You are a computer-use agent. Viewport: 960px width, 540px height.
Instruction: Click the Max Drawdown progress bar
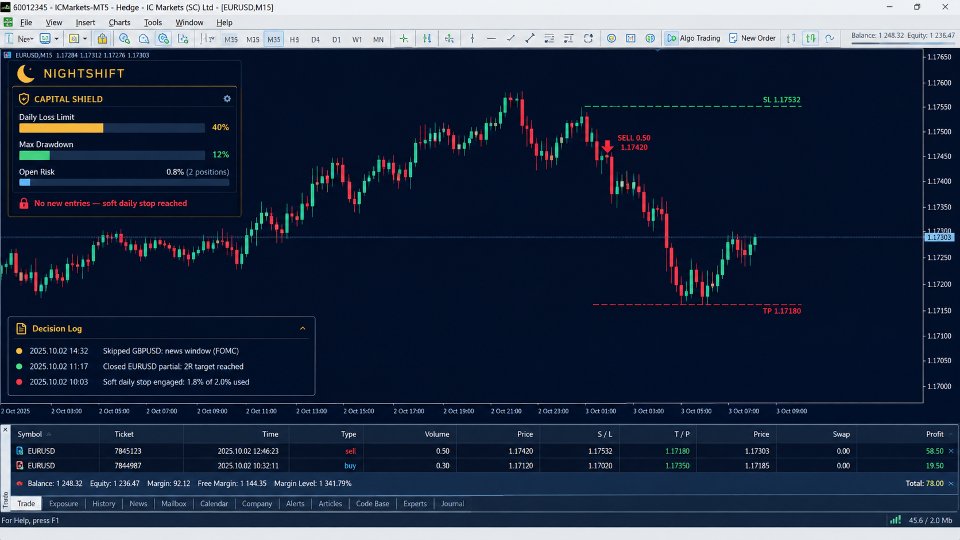click(112, 156)
